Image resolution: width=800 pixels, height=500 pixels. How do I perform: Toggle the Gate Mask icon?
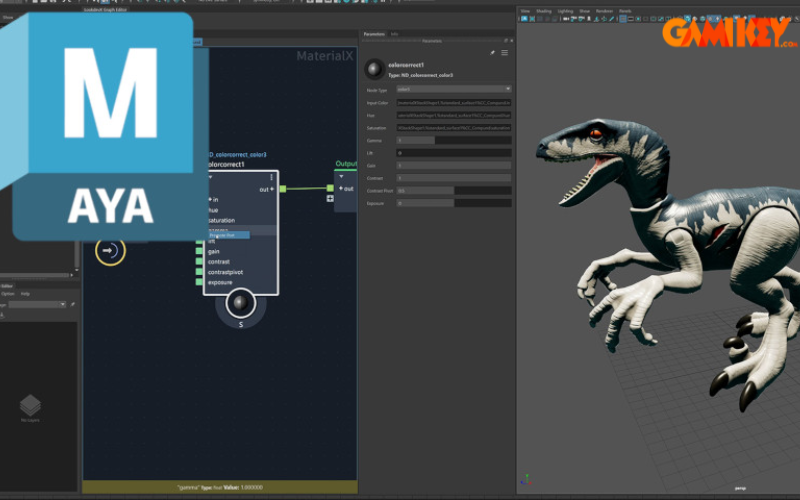point(645,19)
